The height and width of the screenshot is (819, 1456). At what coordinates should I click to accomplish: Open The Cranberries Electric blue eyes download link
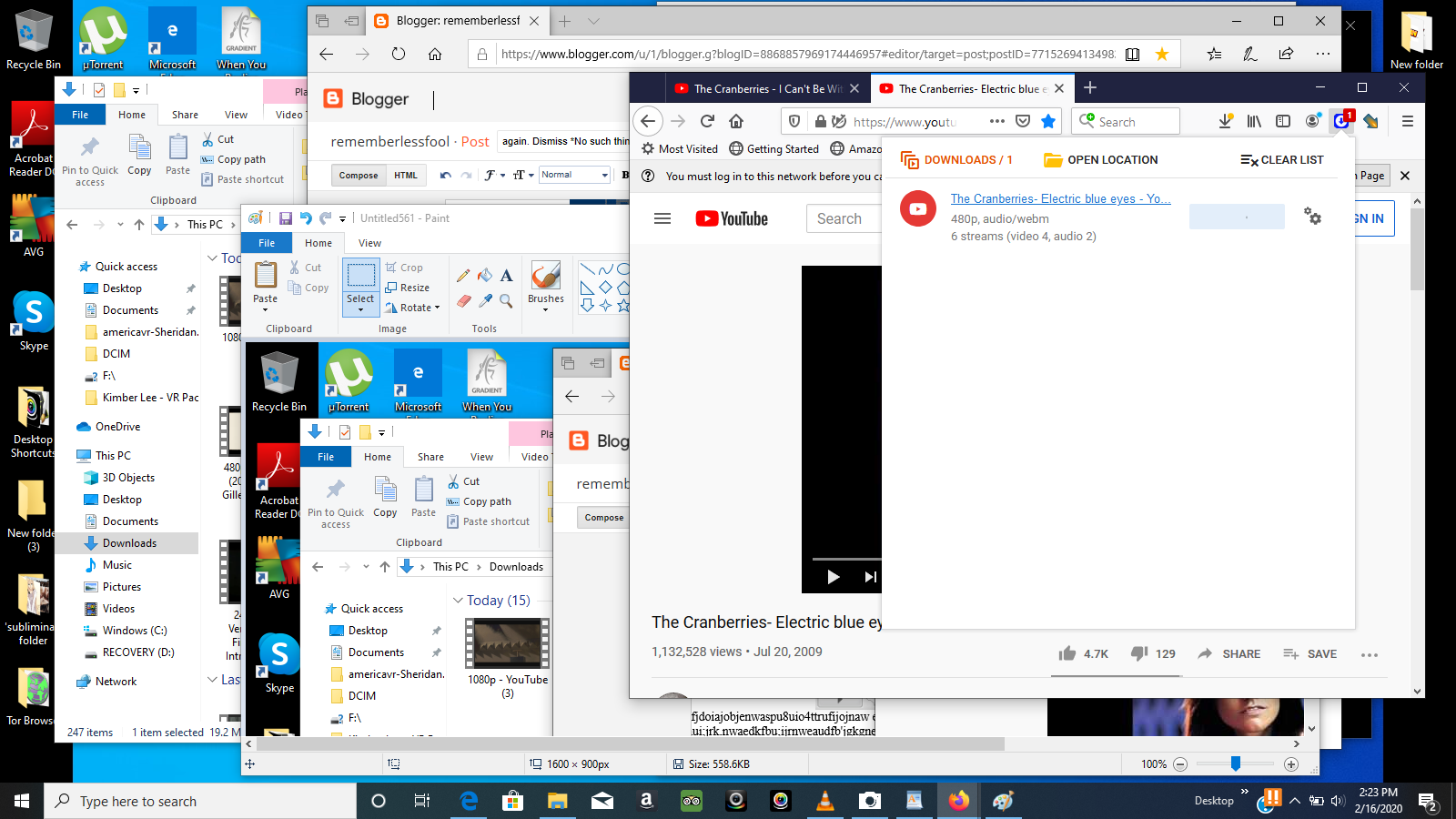(1060, 198)
